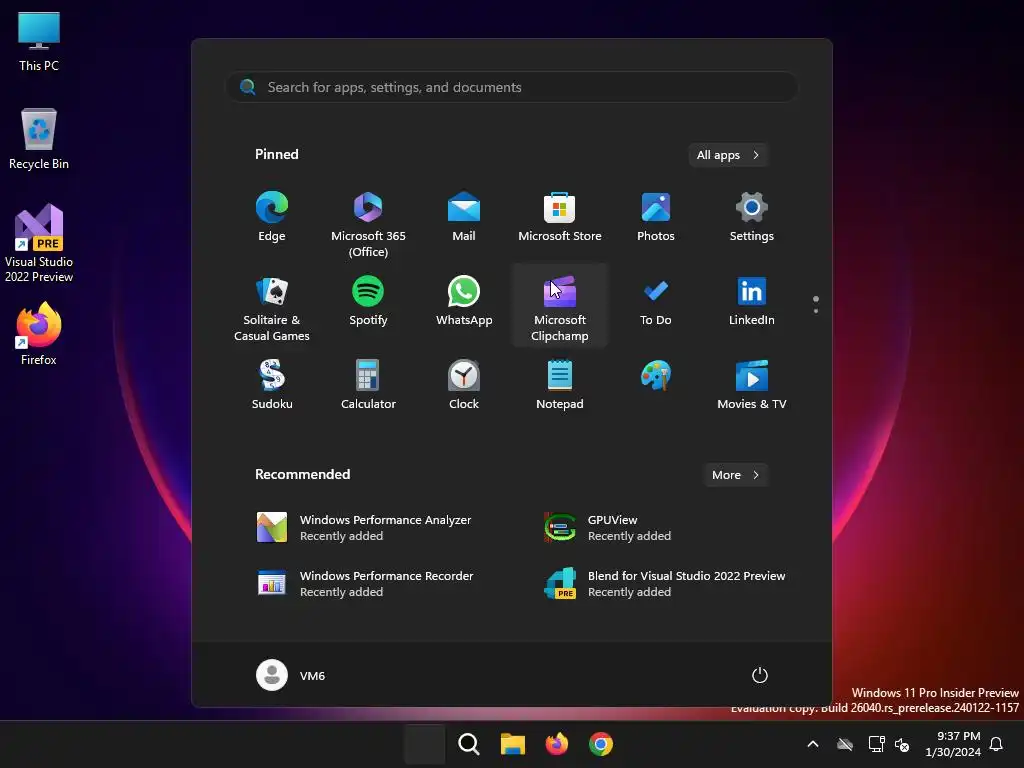Image resolution: width=1024 pixels, height=768 pixels.
Task: Show More recommended items
Action: 735,475
